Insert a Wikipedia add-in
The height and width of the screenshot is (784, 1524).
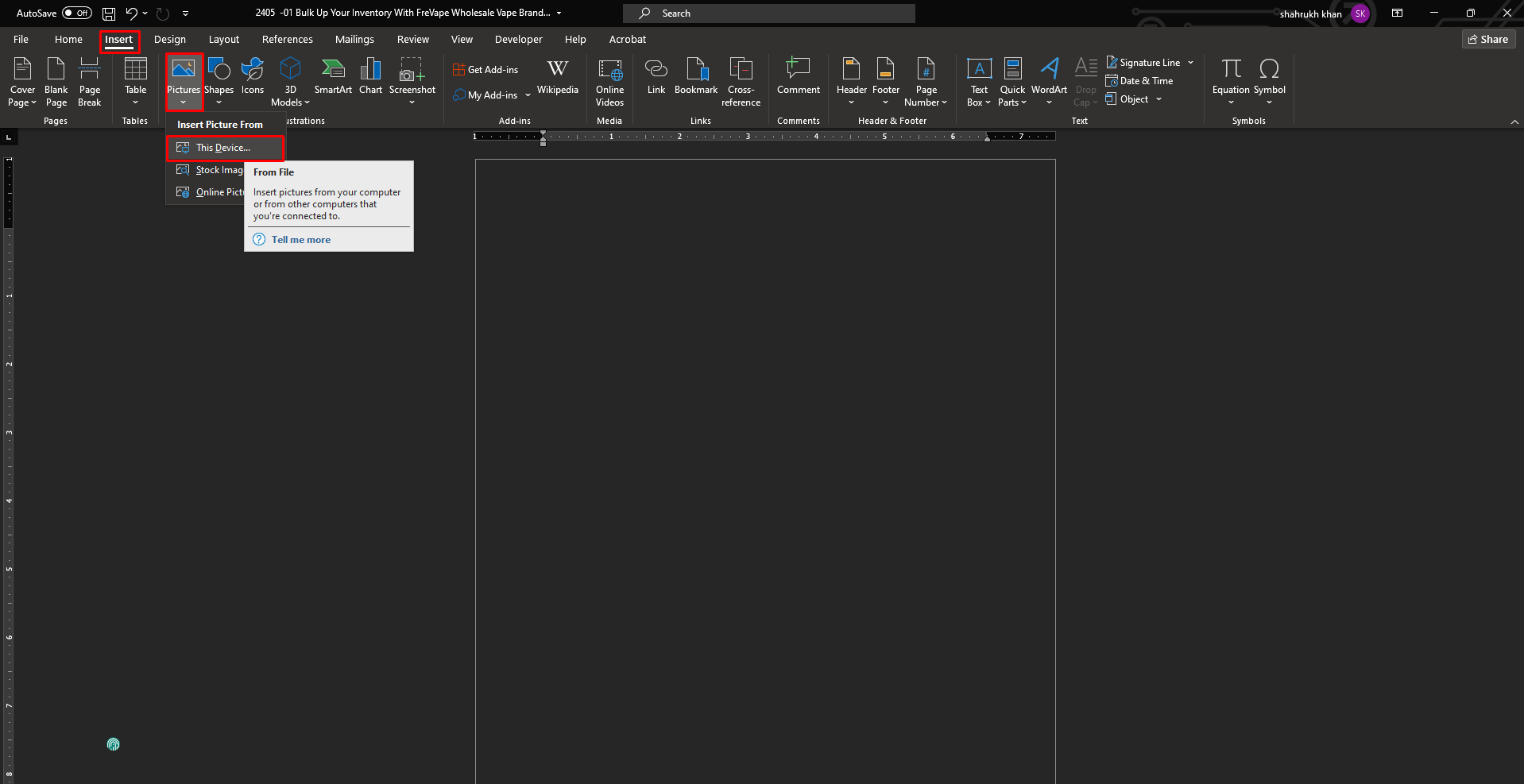(557, 78)
